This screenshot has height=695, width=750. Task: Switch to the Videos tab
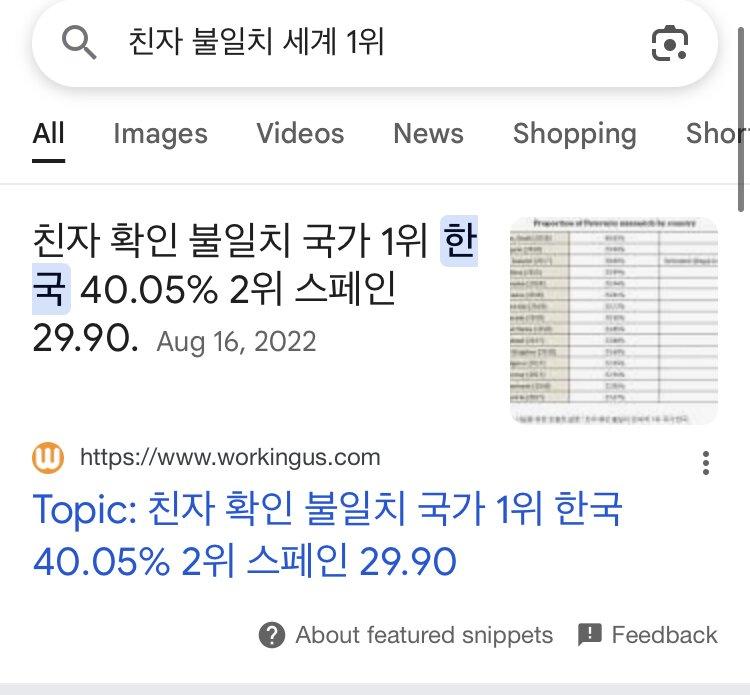[300, 133]
